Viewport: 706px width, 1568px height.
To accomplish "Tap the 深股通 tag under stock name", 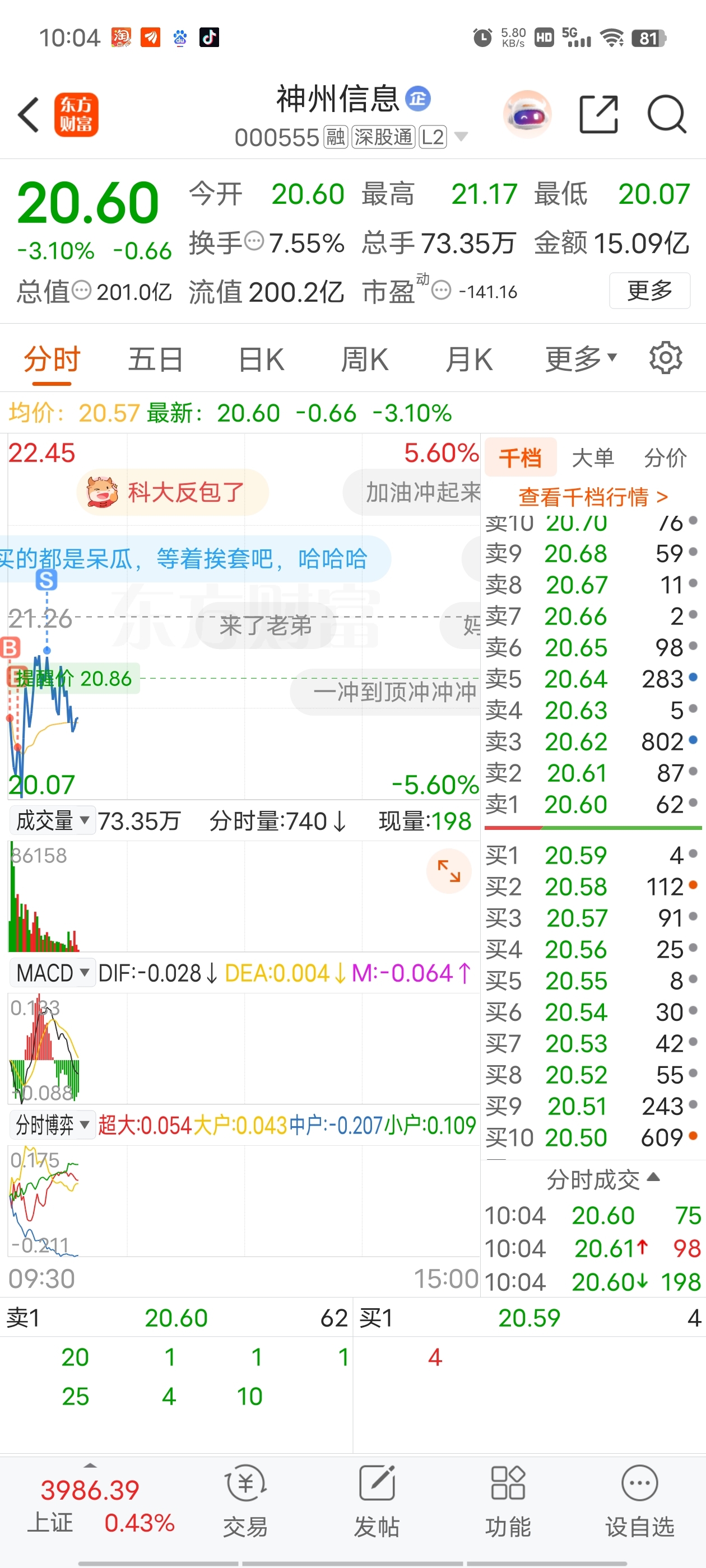I will point(383,138).
